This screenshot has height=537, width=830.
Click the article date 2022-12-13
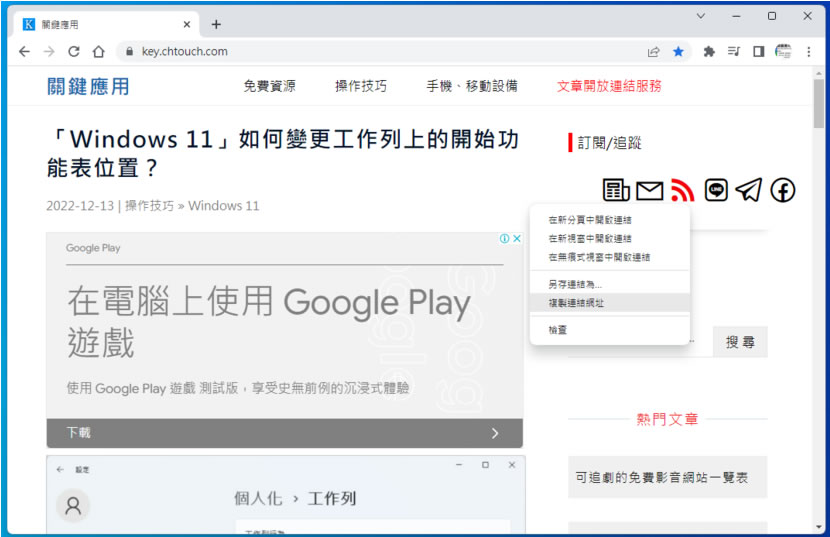click(80, 205)
